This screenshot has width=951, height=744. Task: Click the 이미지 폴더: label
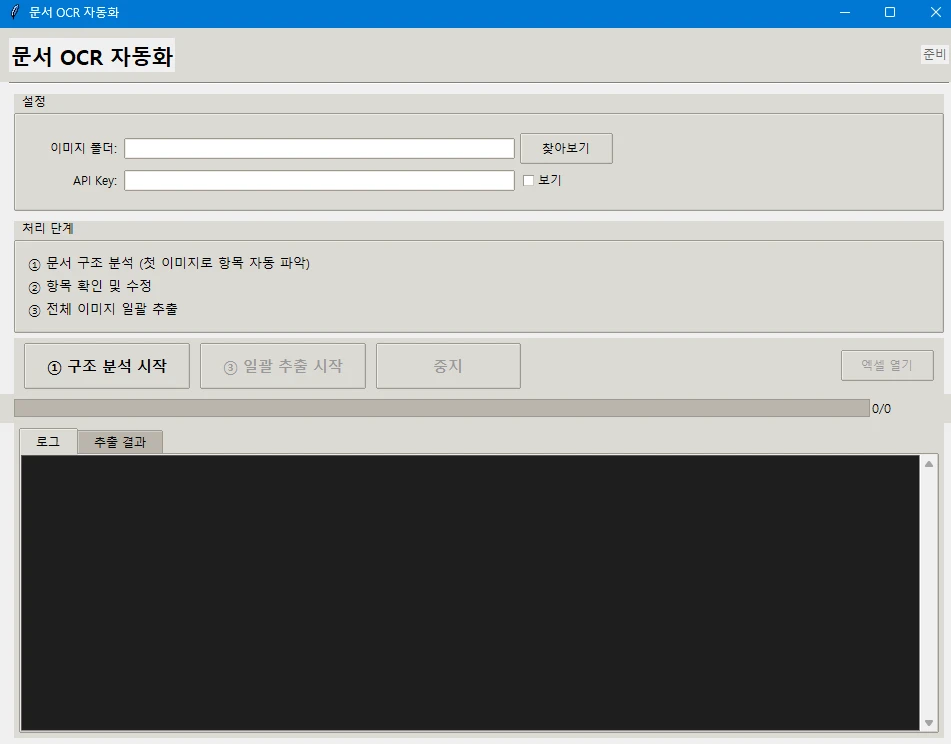coord(84,149)
